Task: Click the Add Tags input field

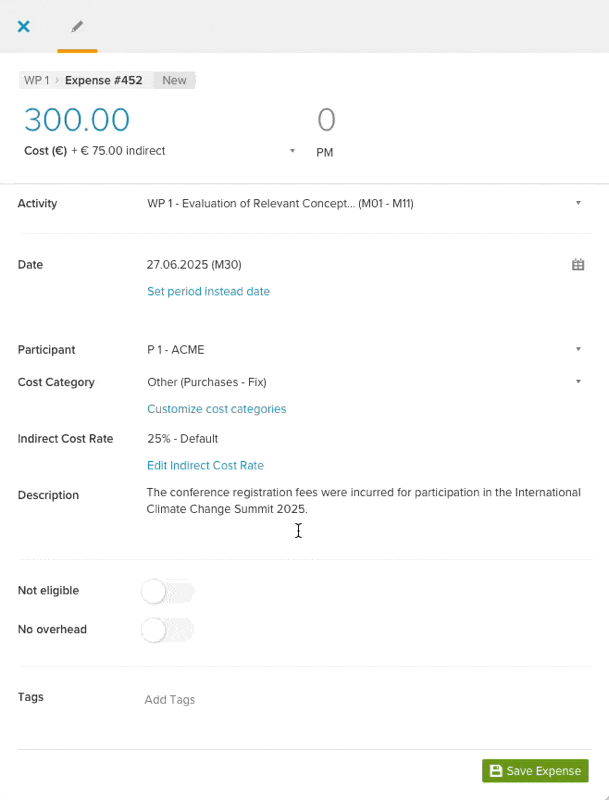Action: [364, 699]
